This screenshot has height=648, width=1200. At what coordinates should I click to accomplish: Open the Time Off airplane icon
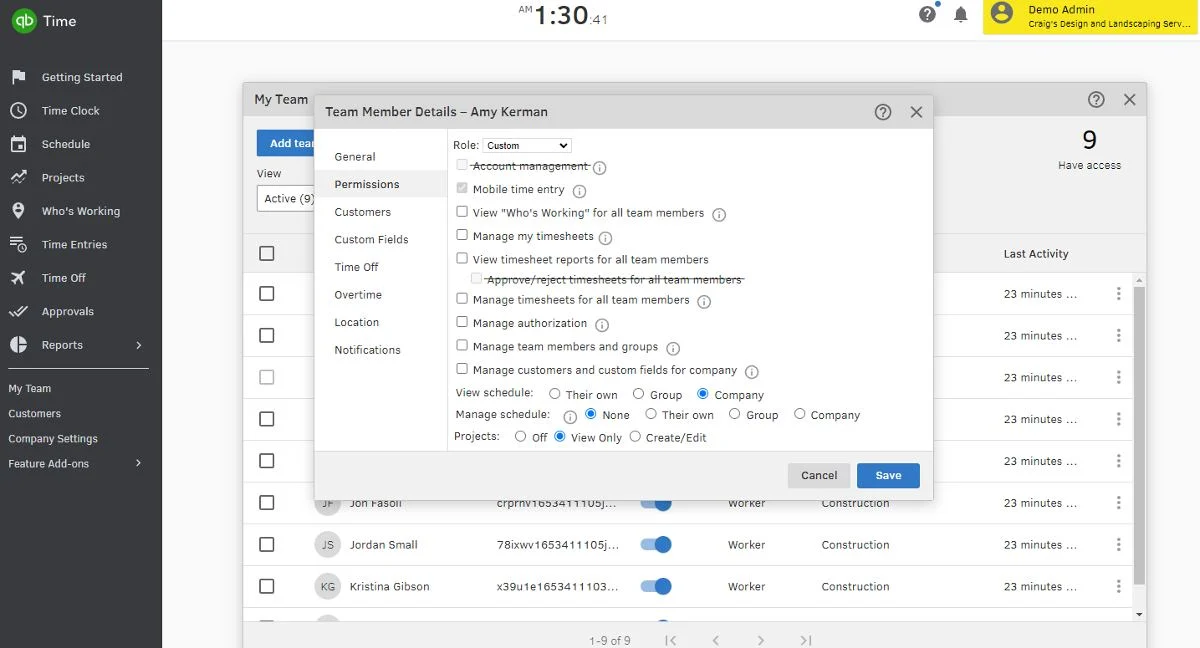[18, 278]
